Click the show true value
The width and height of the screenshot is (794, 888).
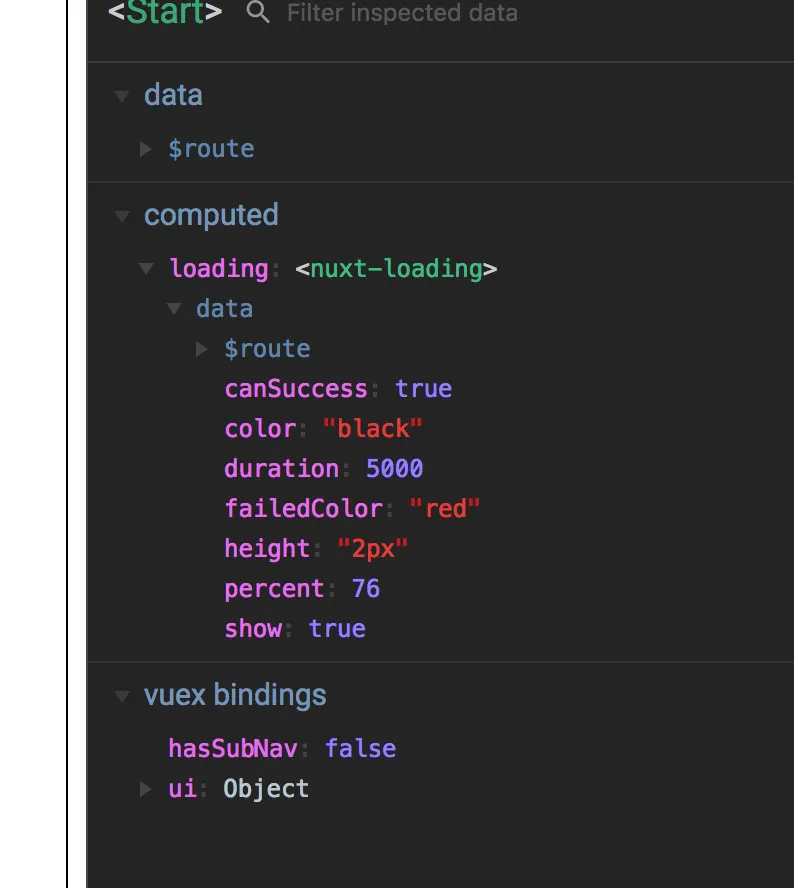[x=337, y=629]
